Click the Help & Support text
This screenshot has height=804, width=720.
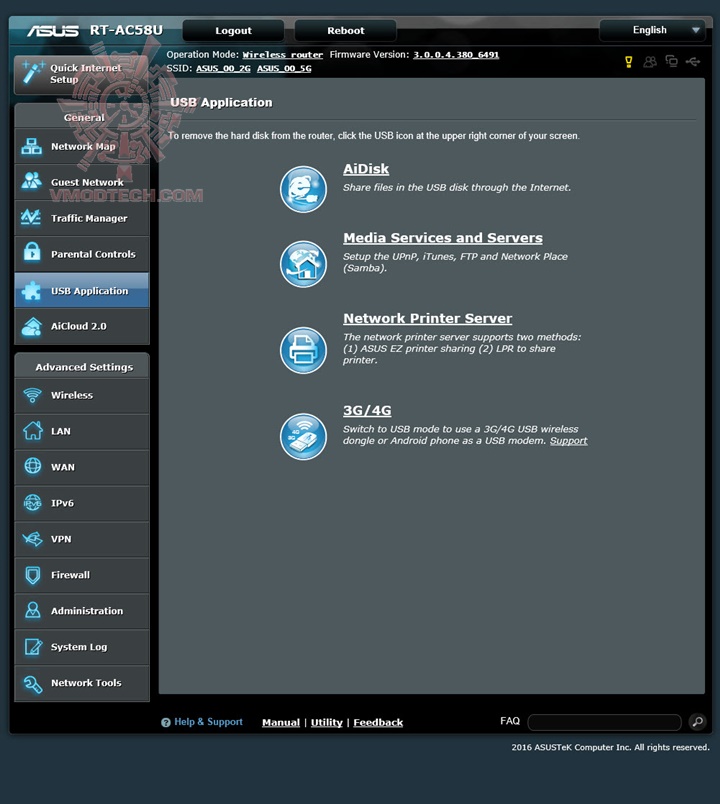click(x=208, y=722)
